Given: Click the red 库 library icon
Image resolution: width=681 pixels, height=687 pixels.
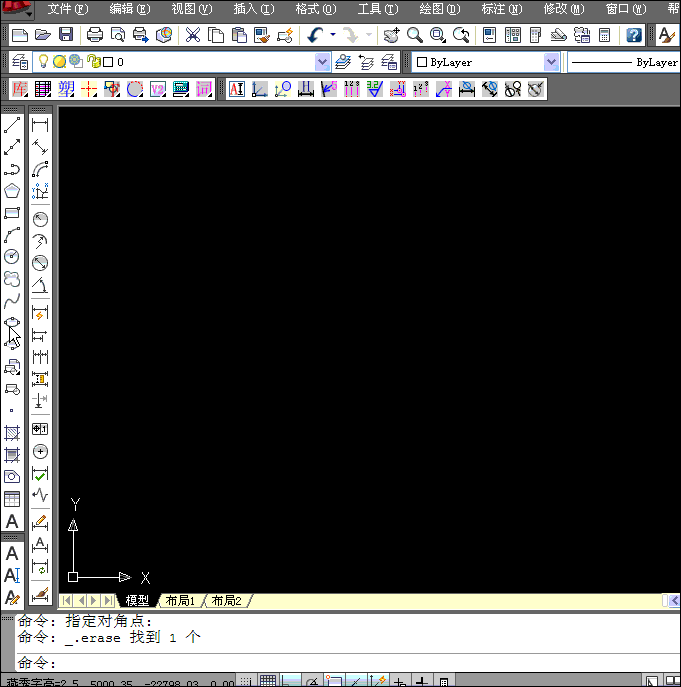Looking at the screenshot, I should (x=20, y=89).
